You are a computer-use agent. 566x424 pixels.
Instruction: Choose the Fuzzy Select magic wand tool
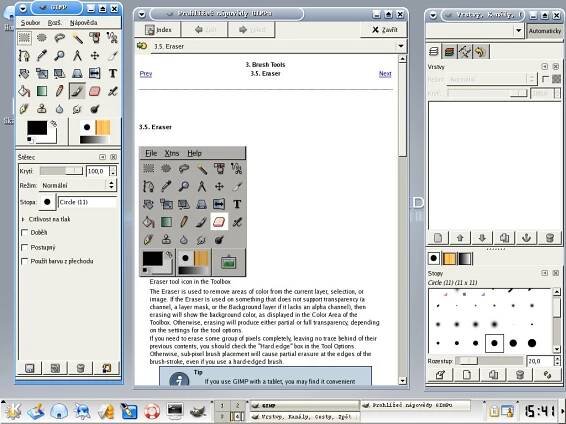click(77, 38)
